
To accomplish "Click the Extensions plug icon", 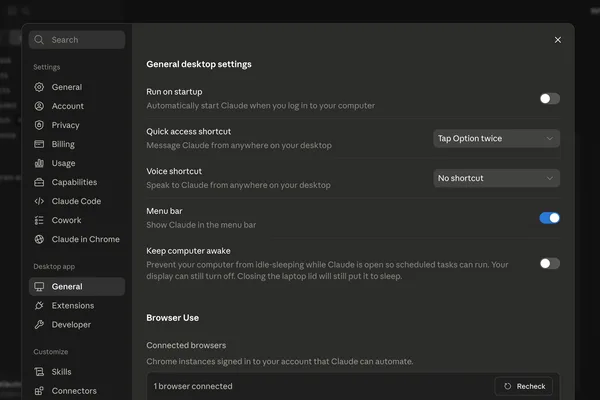I will click(x=39, y=305).
